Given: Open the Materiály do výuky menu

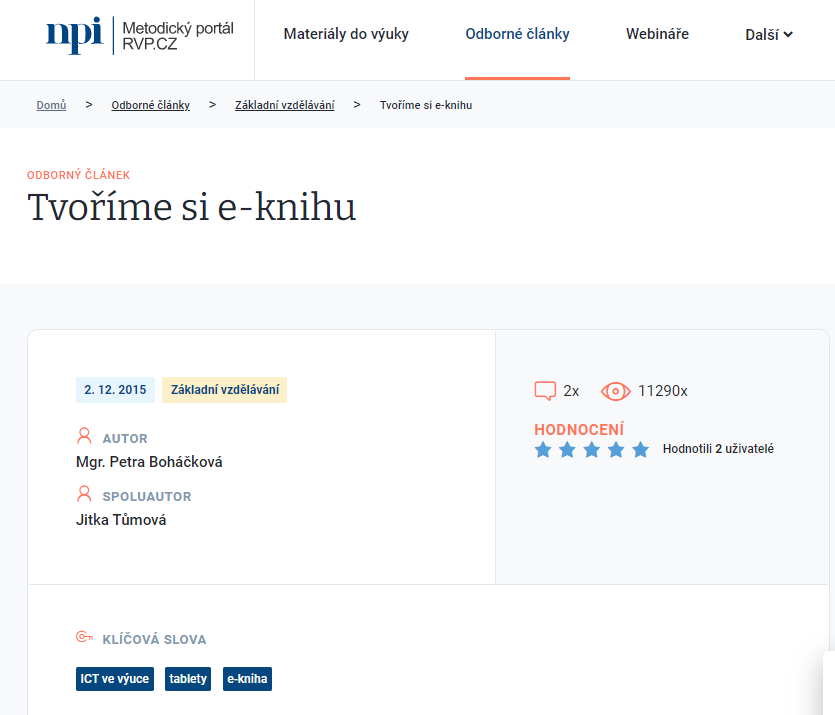Looking at the screenshot, I should pyautogui.click(x=346, y=35).
